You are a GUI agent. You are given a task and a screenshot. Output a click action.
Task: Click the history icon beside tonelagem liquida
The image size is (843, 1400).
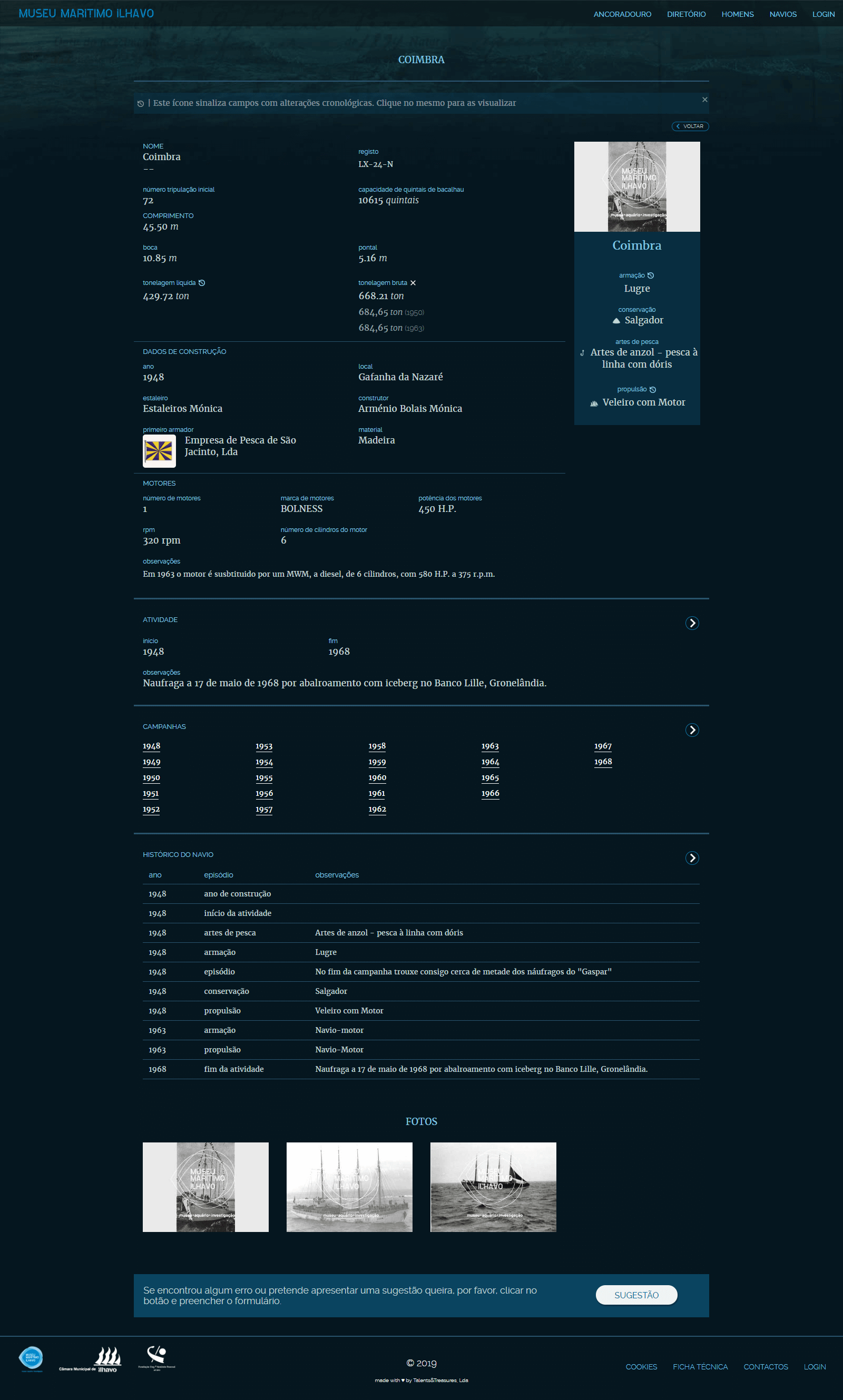202,282
